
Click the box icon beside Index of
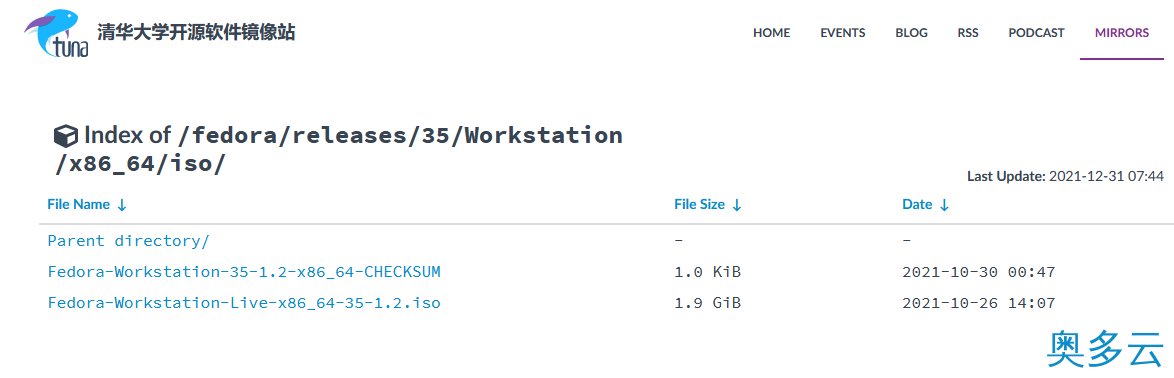[x=66, y=136]
